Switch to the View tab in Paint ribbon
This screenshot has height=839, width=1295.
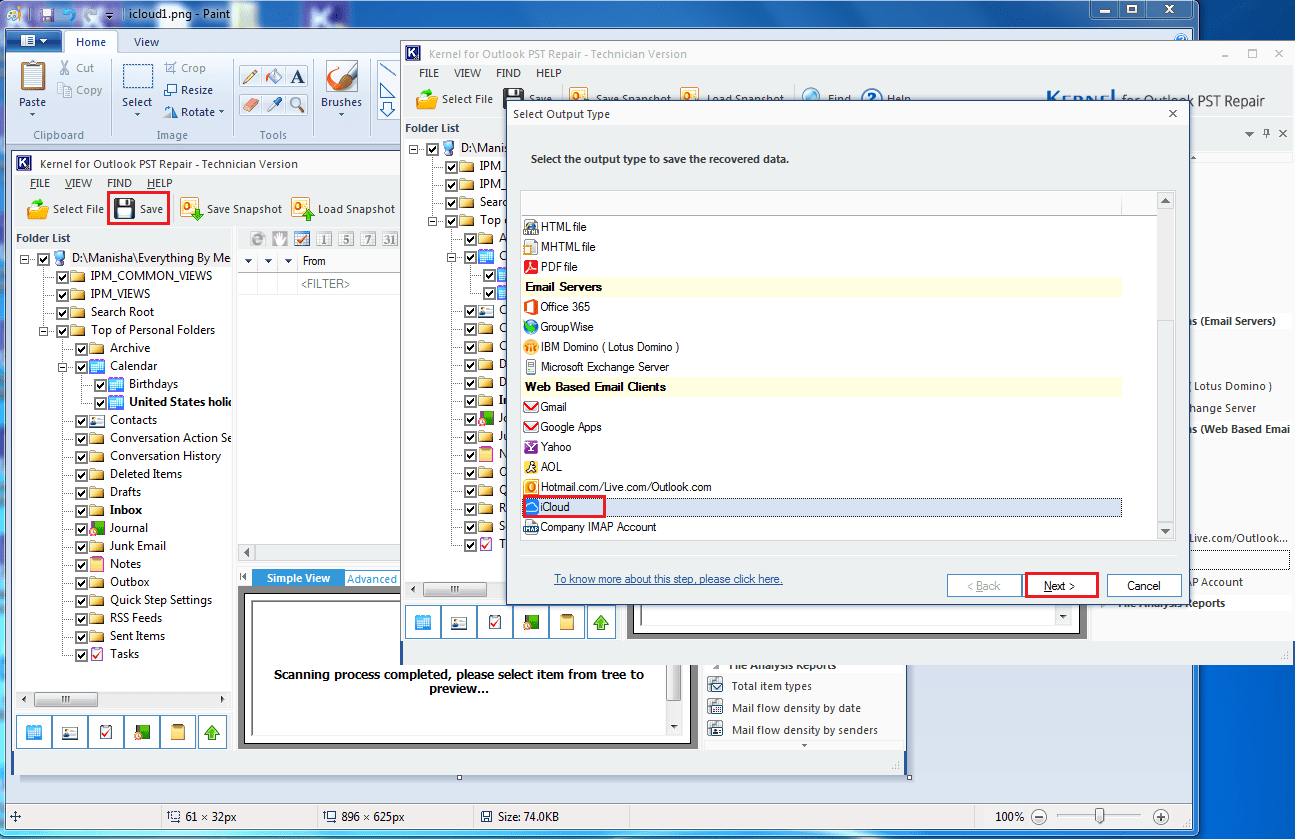coord(146,42)
